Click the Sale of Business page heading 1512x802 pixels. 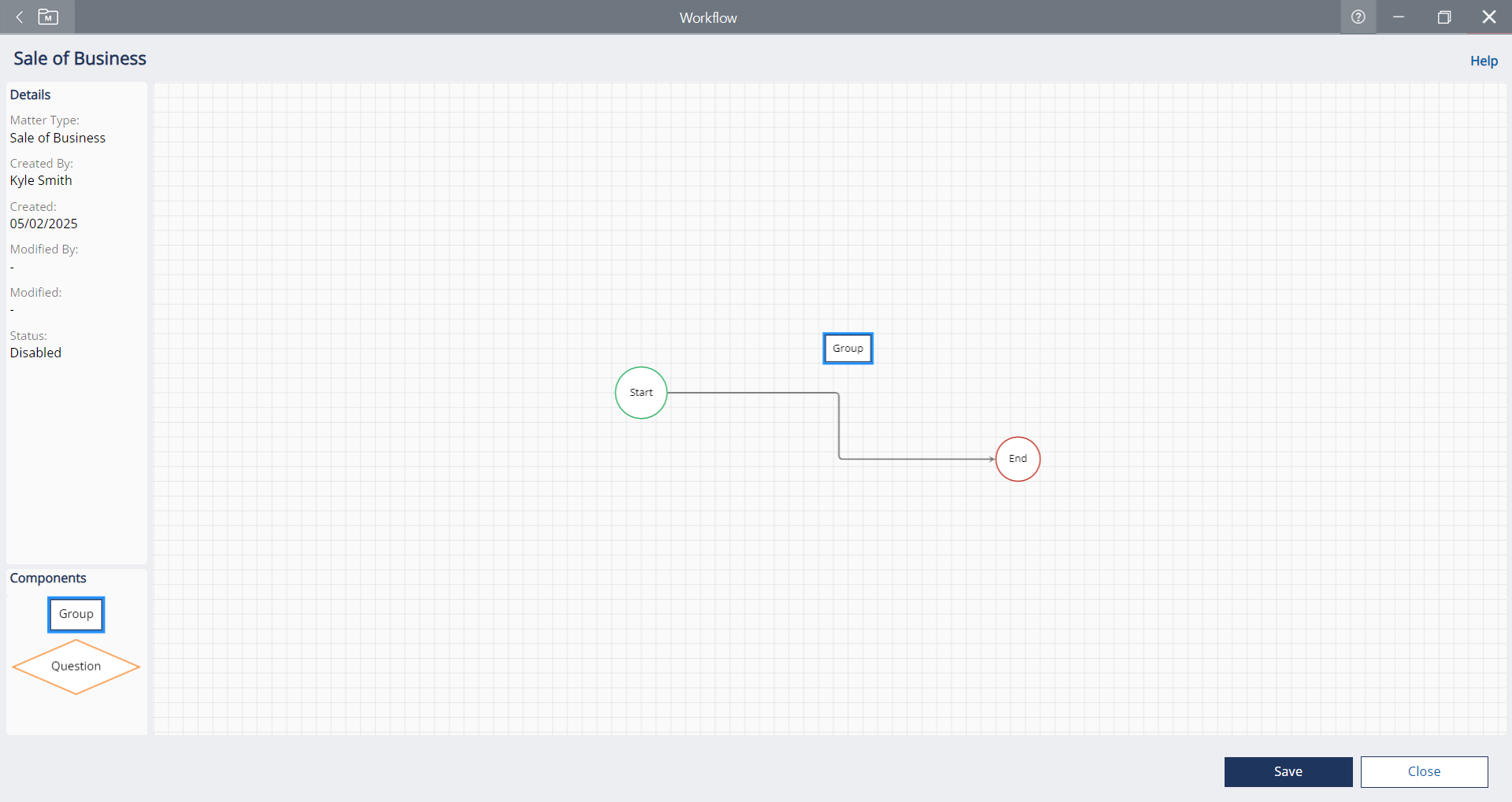tap(80, 59)
